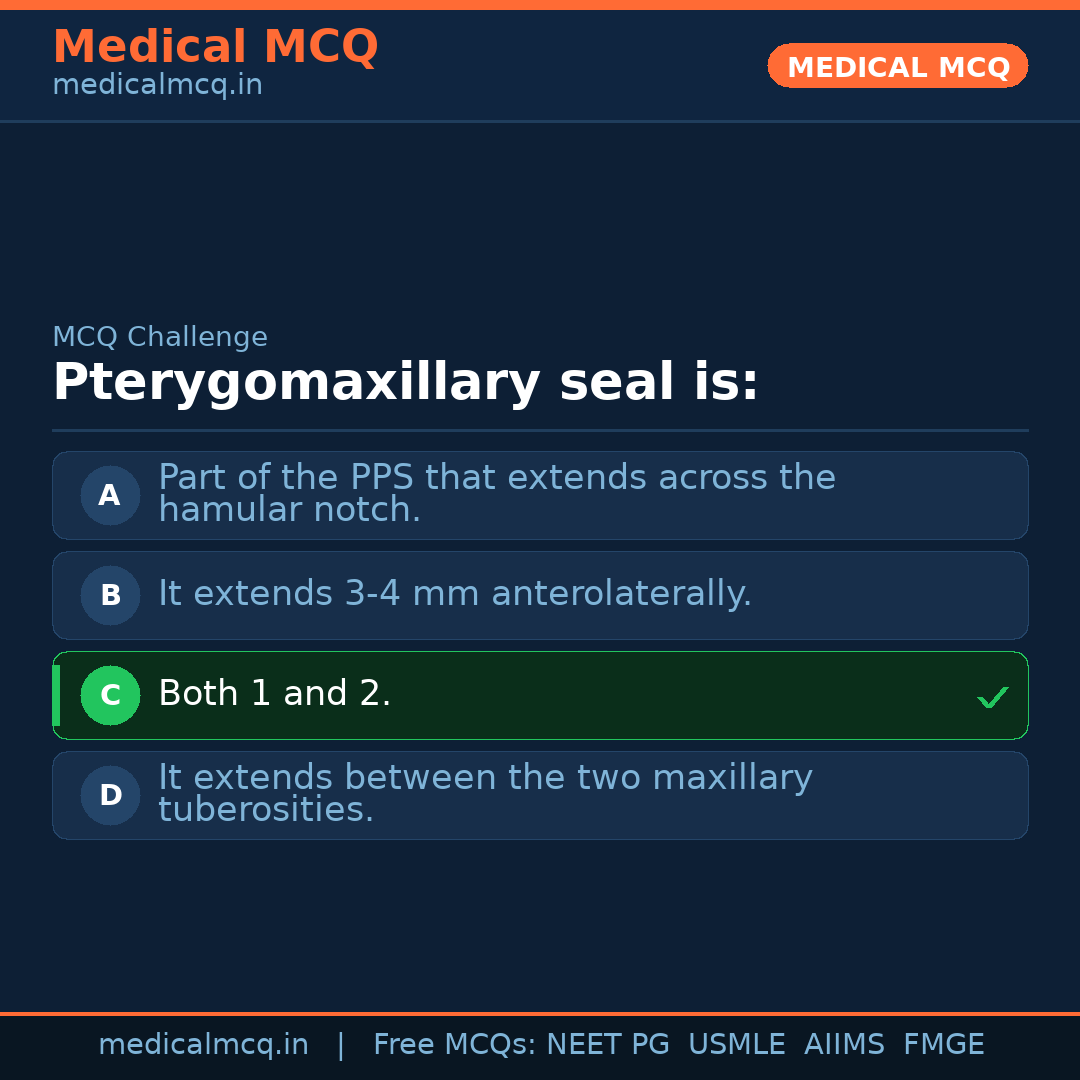Open the medicalmcq.in link in footer
This screenshot has width=1080, height=1080.
(203, 1045)
